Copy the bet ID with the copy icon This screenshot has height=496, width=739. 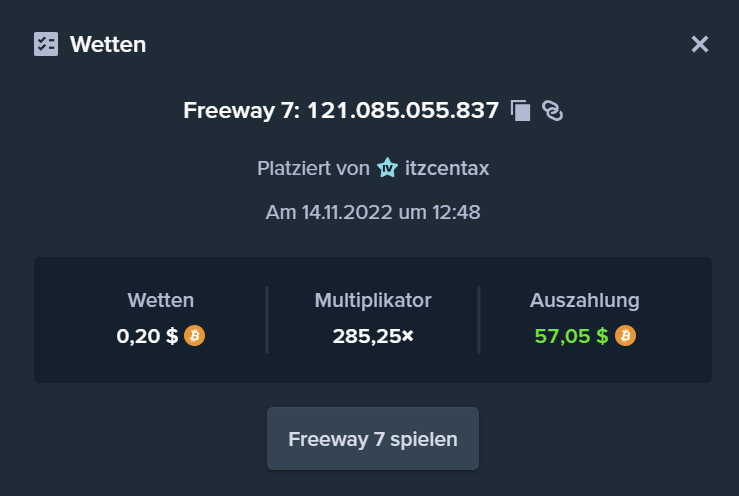coord(520,111)
